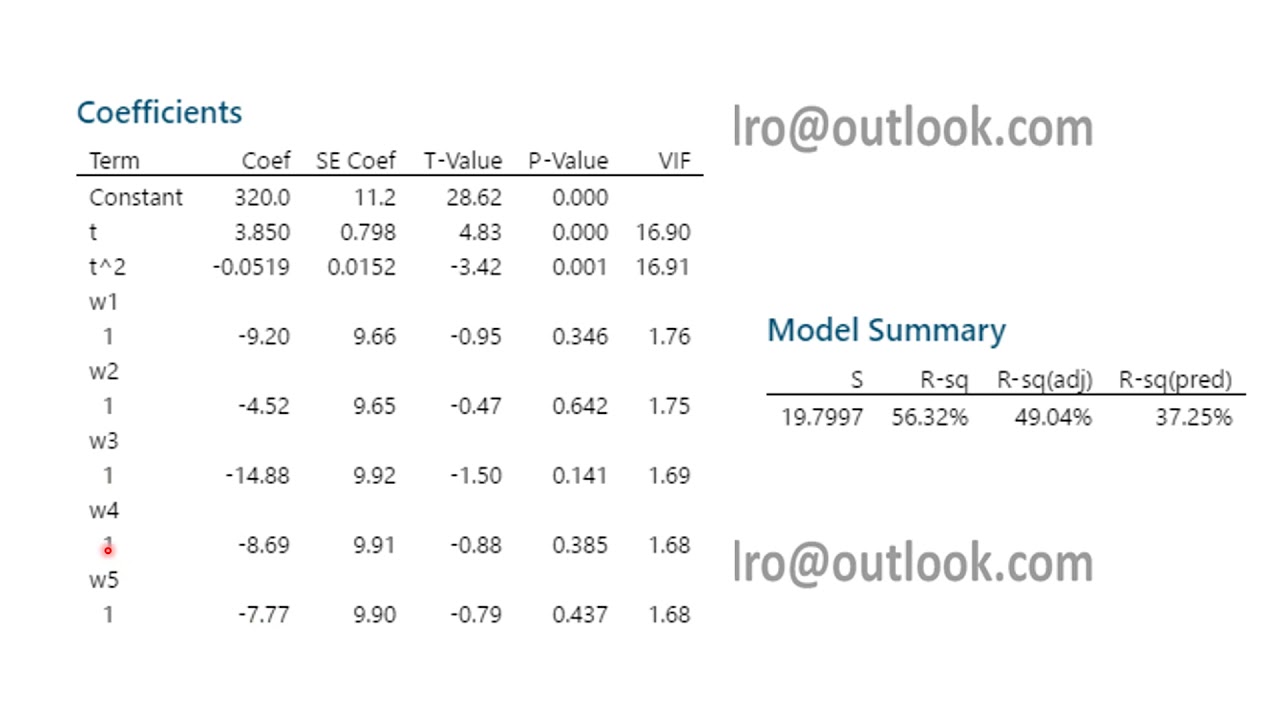This screenshot has width=1280, height=720.
Task: Select the Term column header
Action: tap(114, 161)
